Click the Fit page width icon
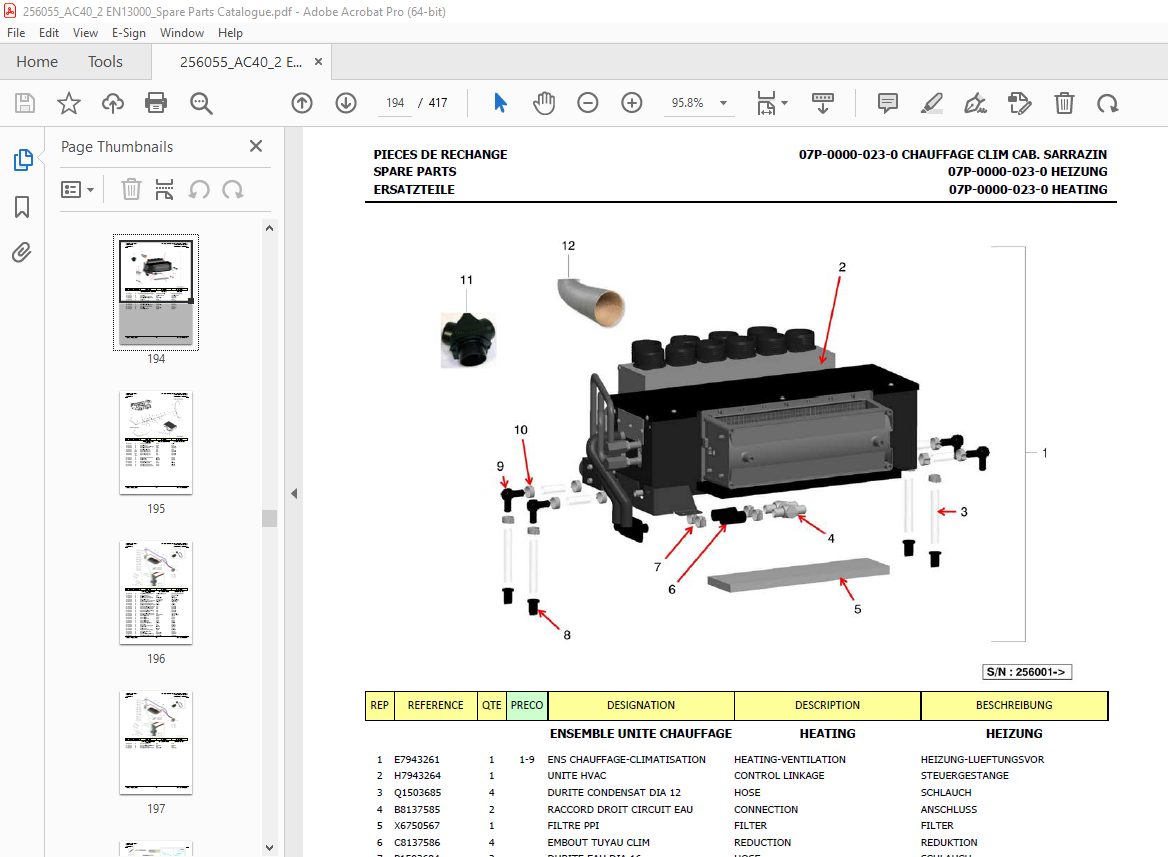Screen dimensions: 1168x857 pos(766,103)
